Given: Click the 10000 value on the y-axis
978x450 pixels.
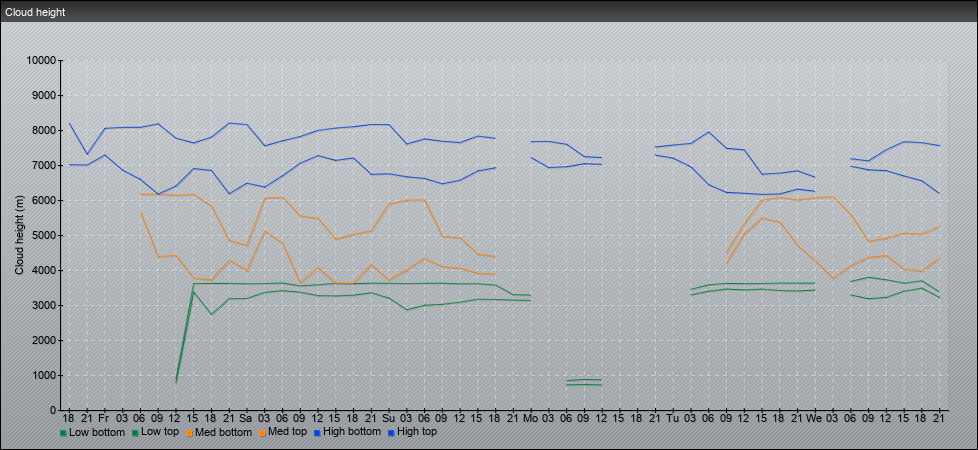Looking at the screenshot, I should [41, 61].
